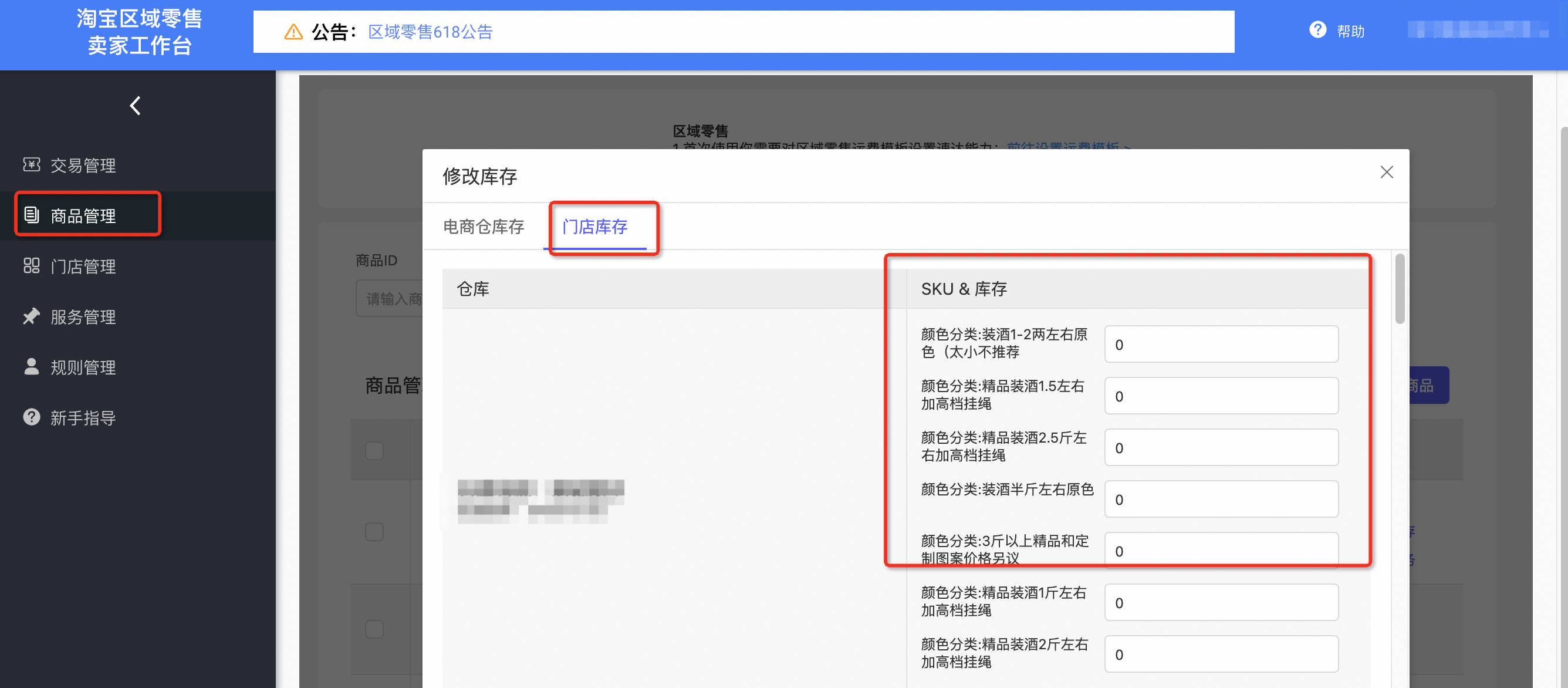
Task: Open the 区域零售618公告 announcement link
Action: 430,32
